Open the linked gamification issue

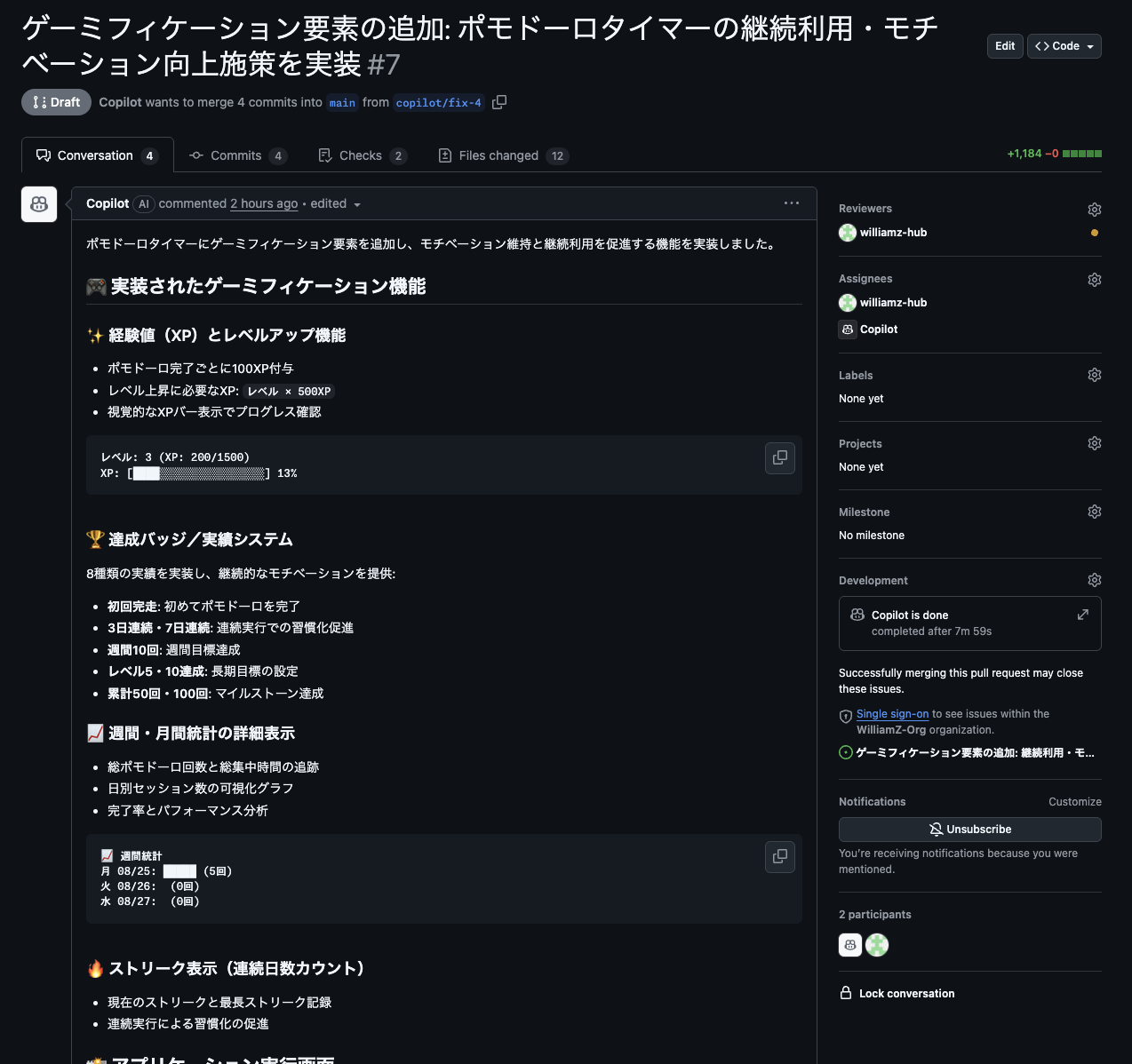point(975,752)
